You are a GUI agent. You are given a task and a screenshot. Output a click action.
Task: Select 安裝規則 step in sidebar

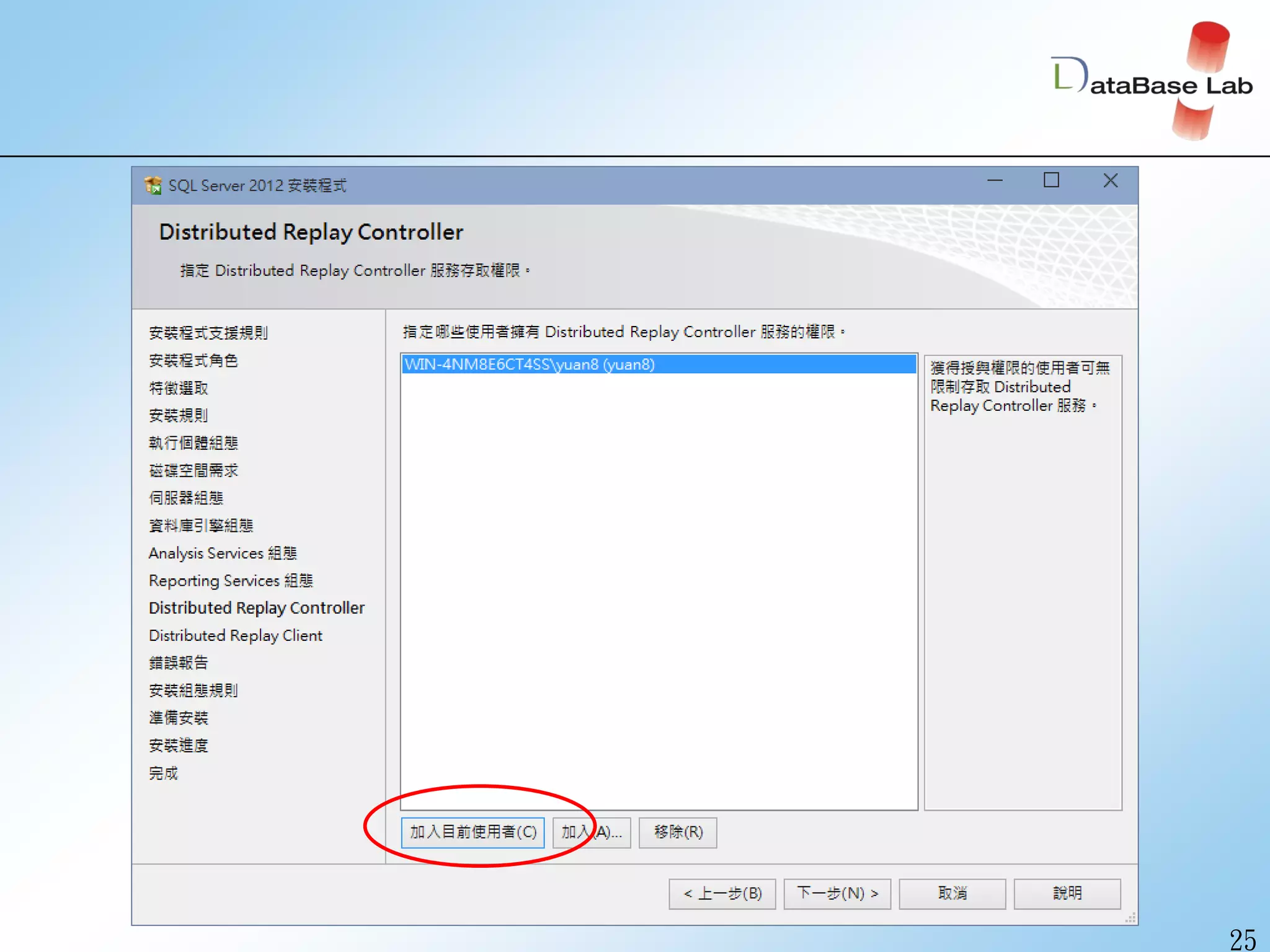(179, 415)
